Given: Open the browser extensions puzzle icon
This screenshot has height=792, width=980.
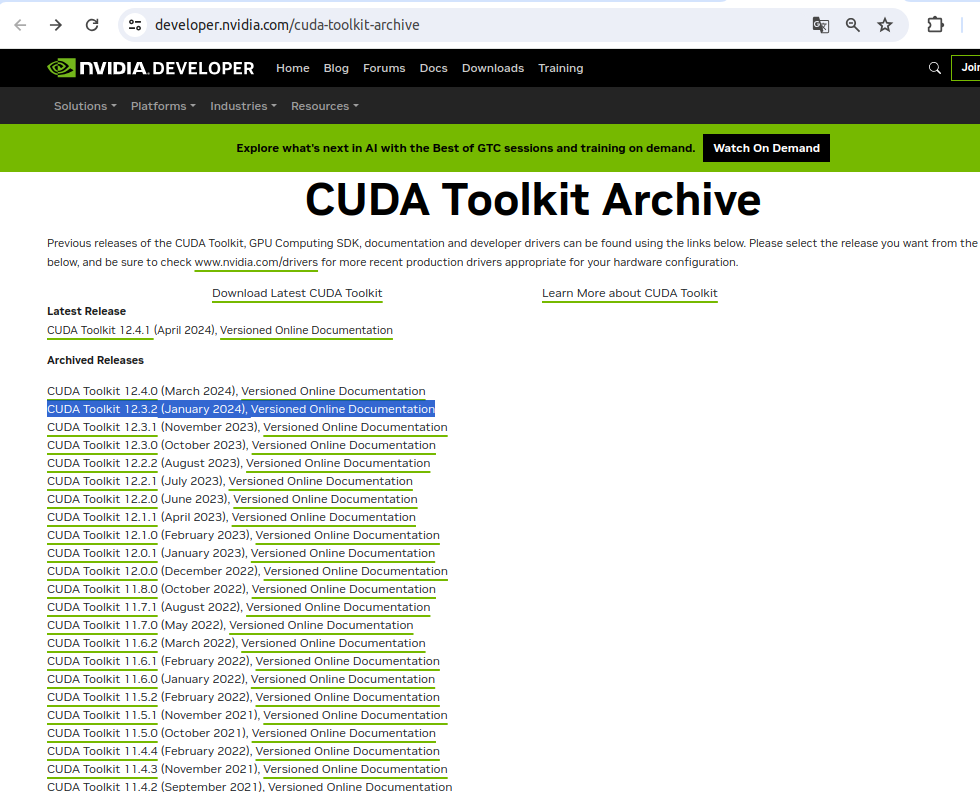Looking at the screenshot, I should [935, 25].
